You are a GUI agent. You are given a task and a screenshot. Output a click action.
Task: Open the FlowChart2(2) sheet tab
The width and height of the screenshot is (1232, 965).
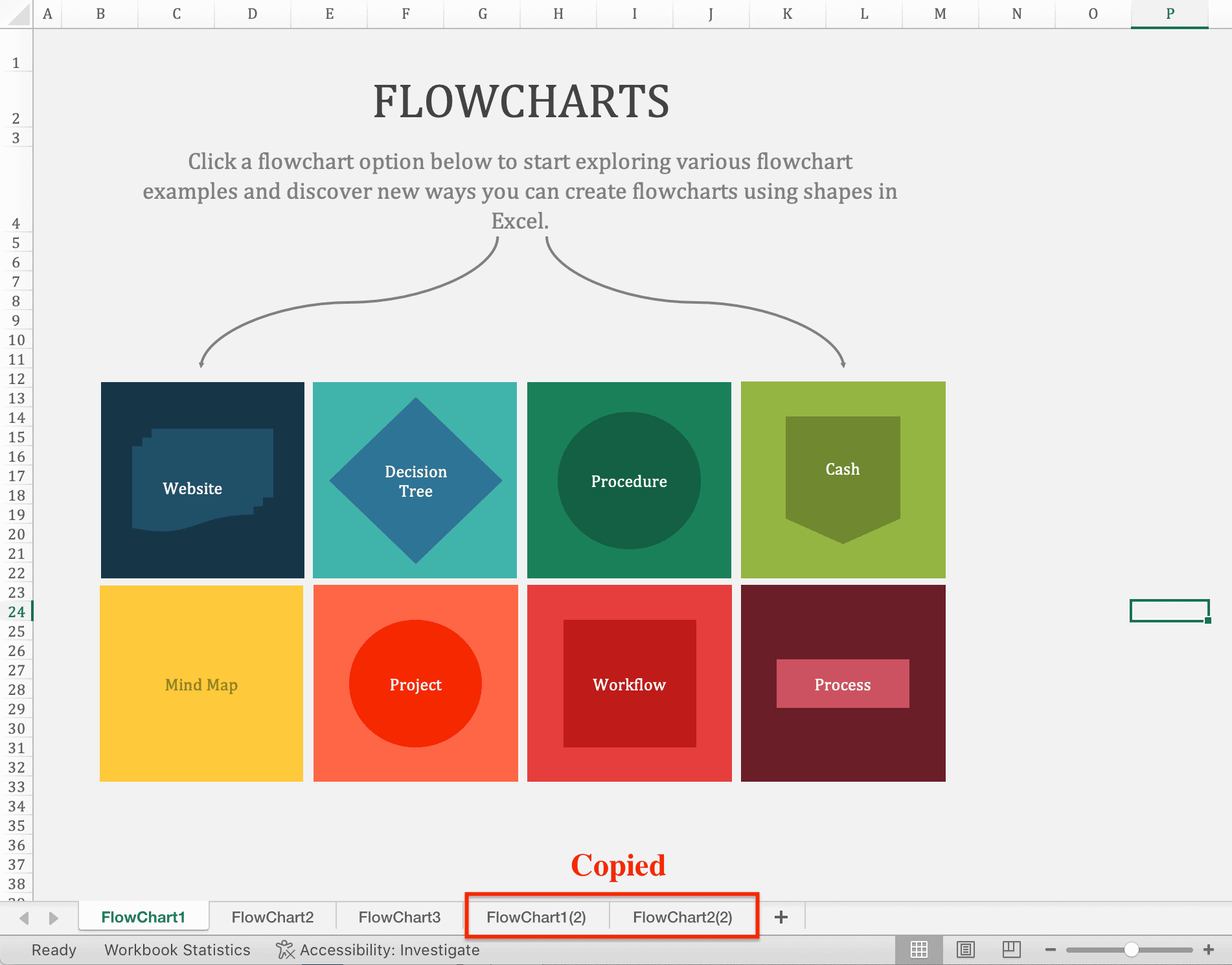[x=683, y=917]
